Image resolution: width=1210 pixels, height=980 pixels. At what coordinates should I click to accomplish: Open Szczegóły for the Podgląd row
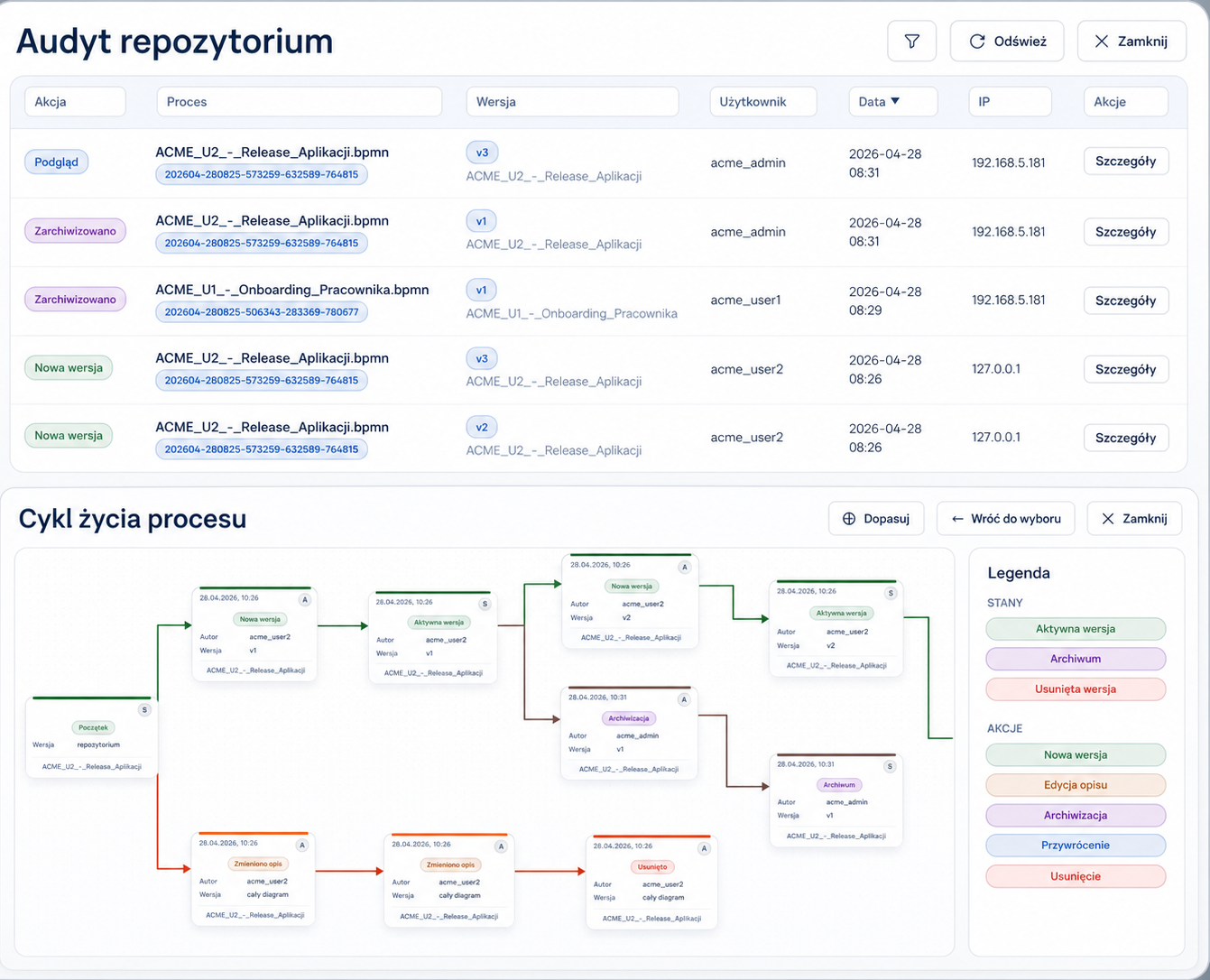click(x=1126, y=162)
